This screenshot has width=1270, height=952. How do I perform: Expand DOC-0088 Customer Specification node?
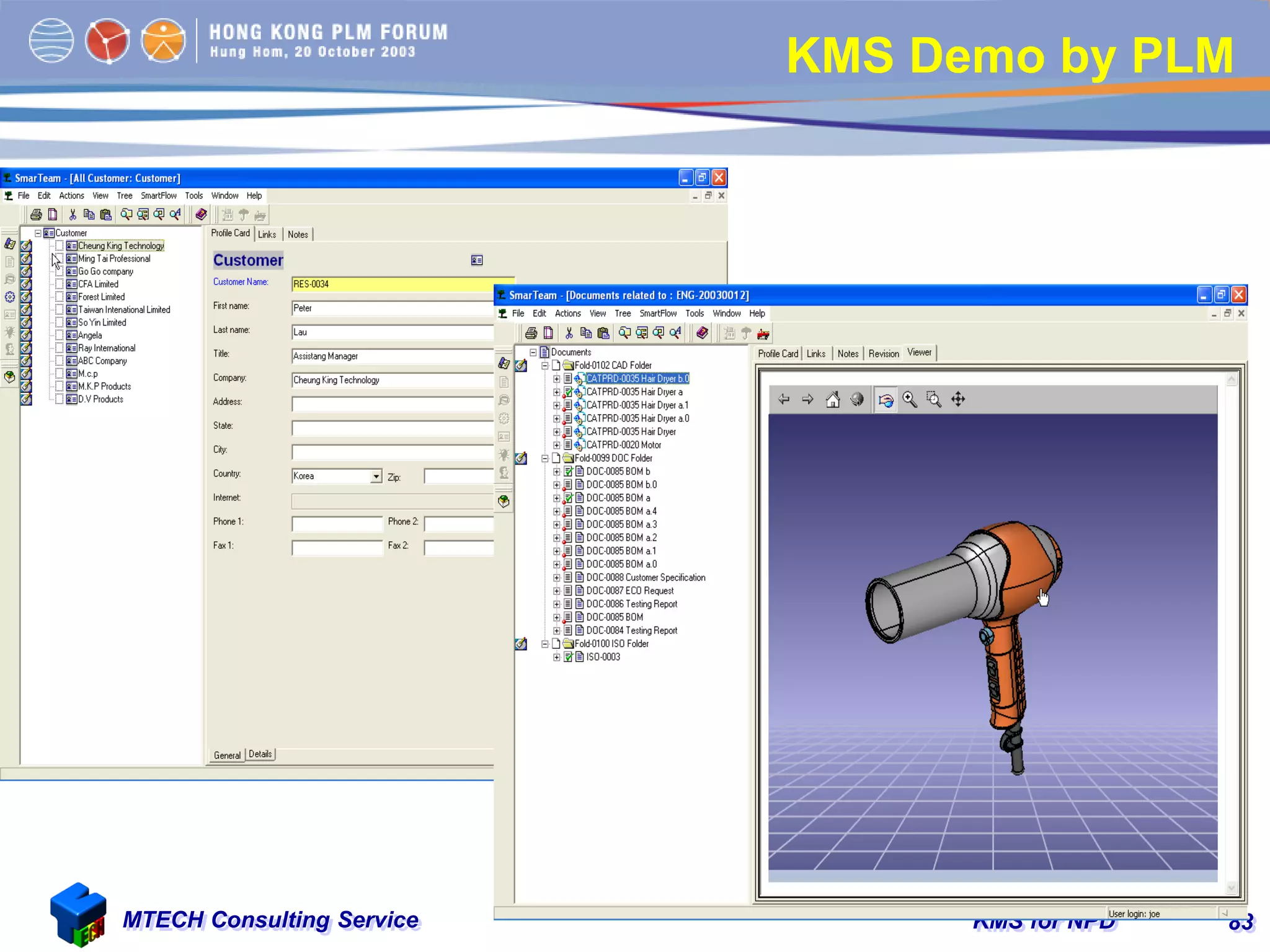tap(557, 578)
